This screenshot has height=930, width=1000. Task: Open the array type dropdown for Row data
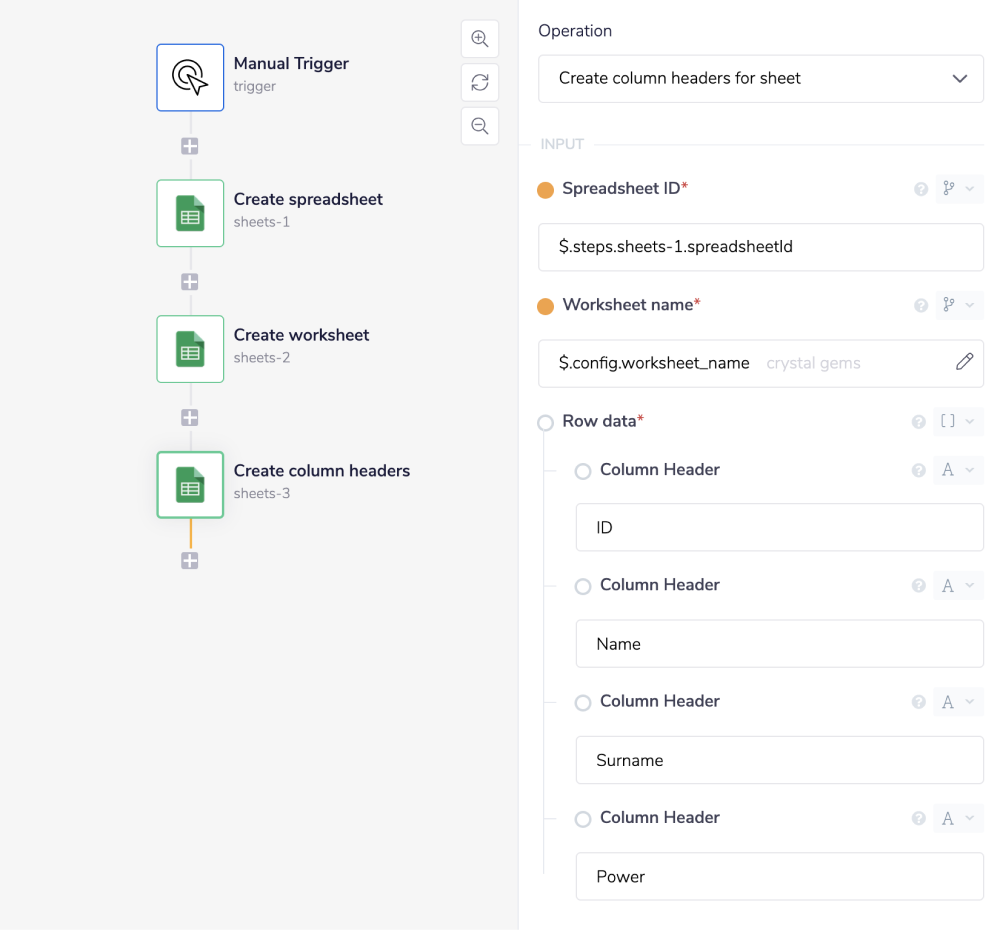(959, 422)
